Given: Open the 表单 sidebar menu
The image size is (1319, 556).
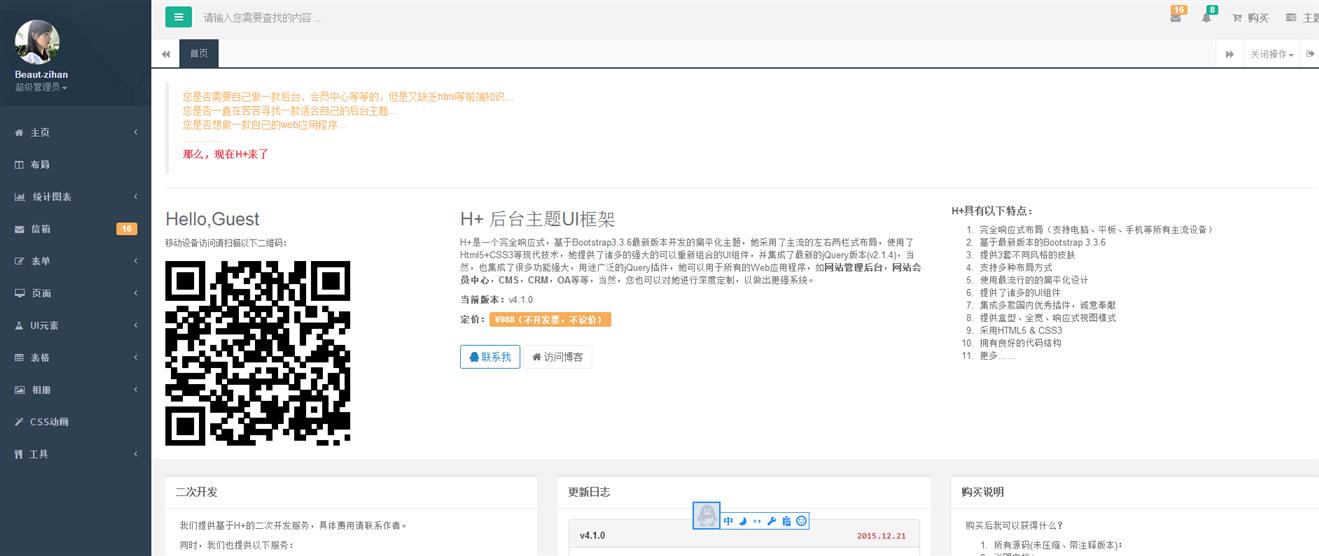Looking at the screenshot, I should [x=75, y=261].
